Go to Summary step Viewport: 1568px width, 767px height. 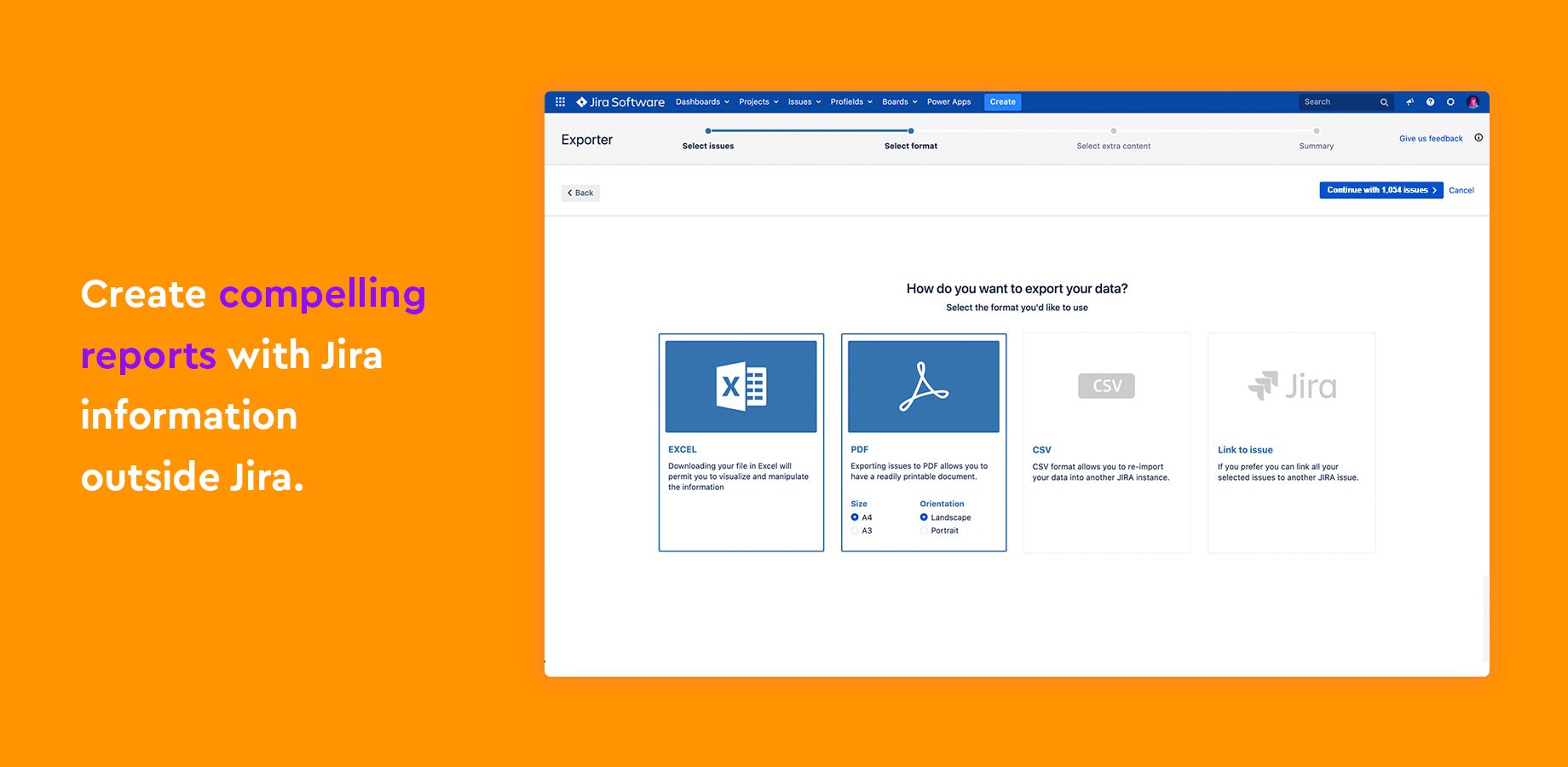1316,146
